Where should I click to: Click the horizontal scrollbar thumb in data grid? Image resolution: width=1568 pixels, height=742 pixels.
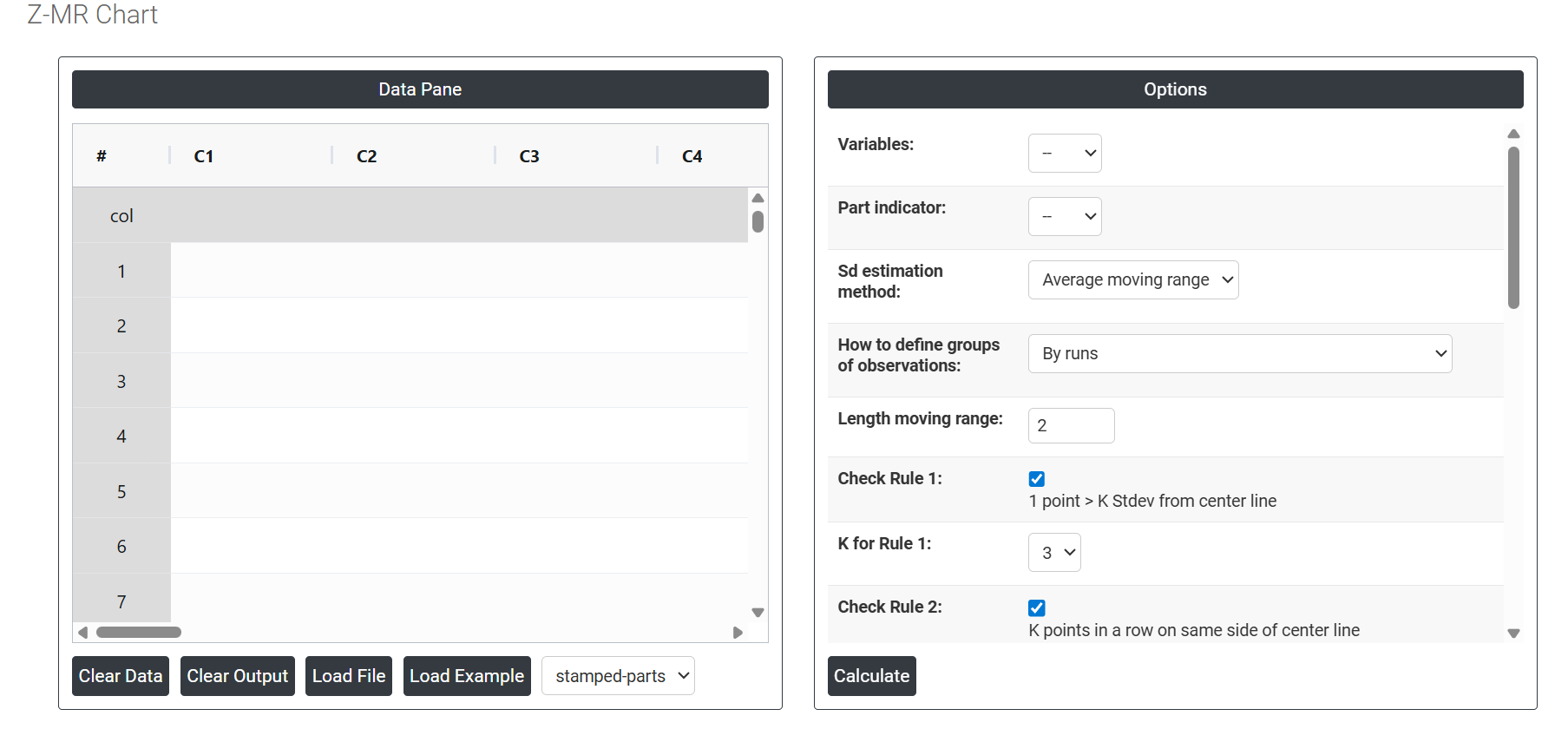(x=139, y=633)
